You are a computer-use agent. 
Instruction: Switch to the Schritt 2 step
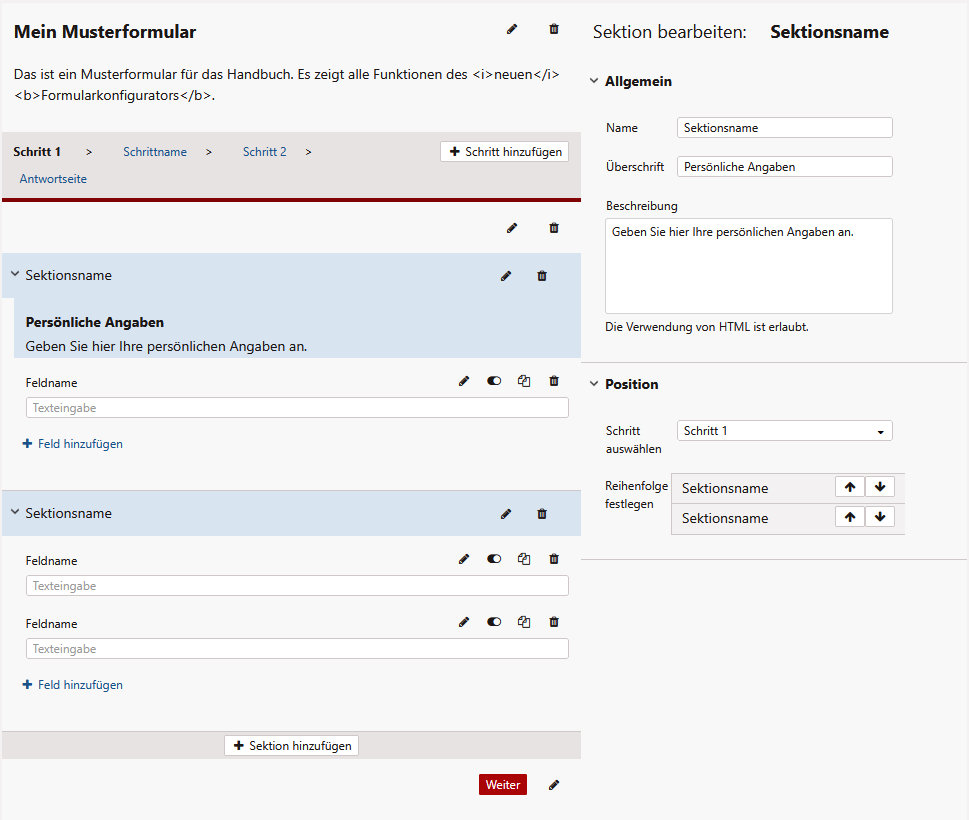(264, 152)
